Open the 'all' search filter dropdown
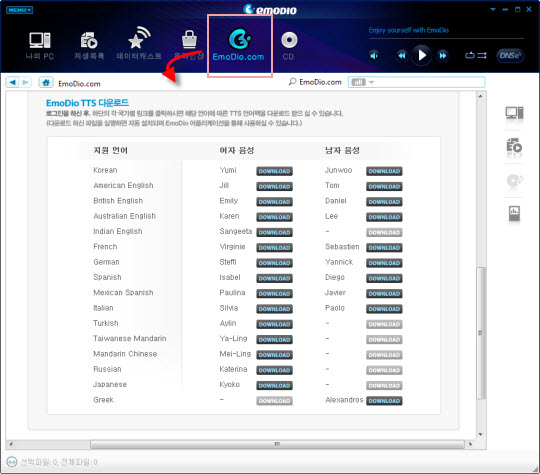Screen dimensions: 540x474 point(362,82)
